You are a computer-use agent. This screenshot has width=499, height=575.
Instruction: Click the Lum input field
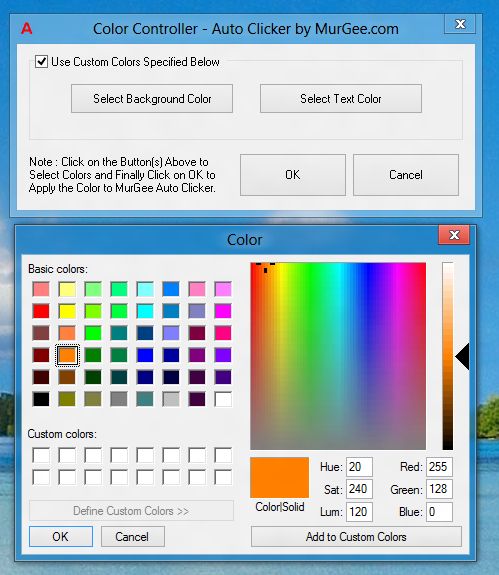(x=359, y=512)
